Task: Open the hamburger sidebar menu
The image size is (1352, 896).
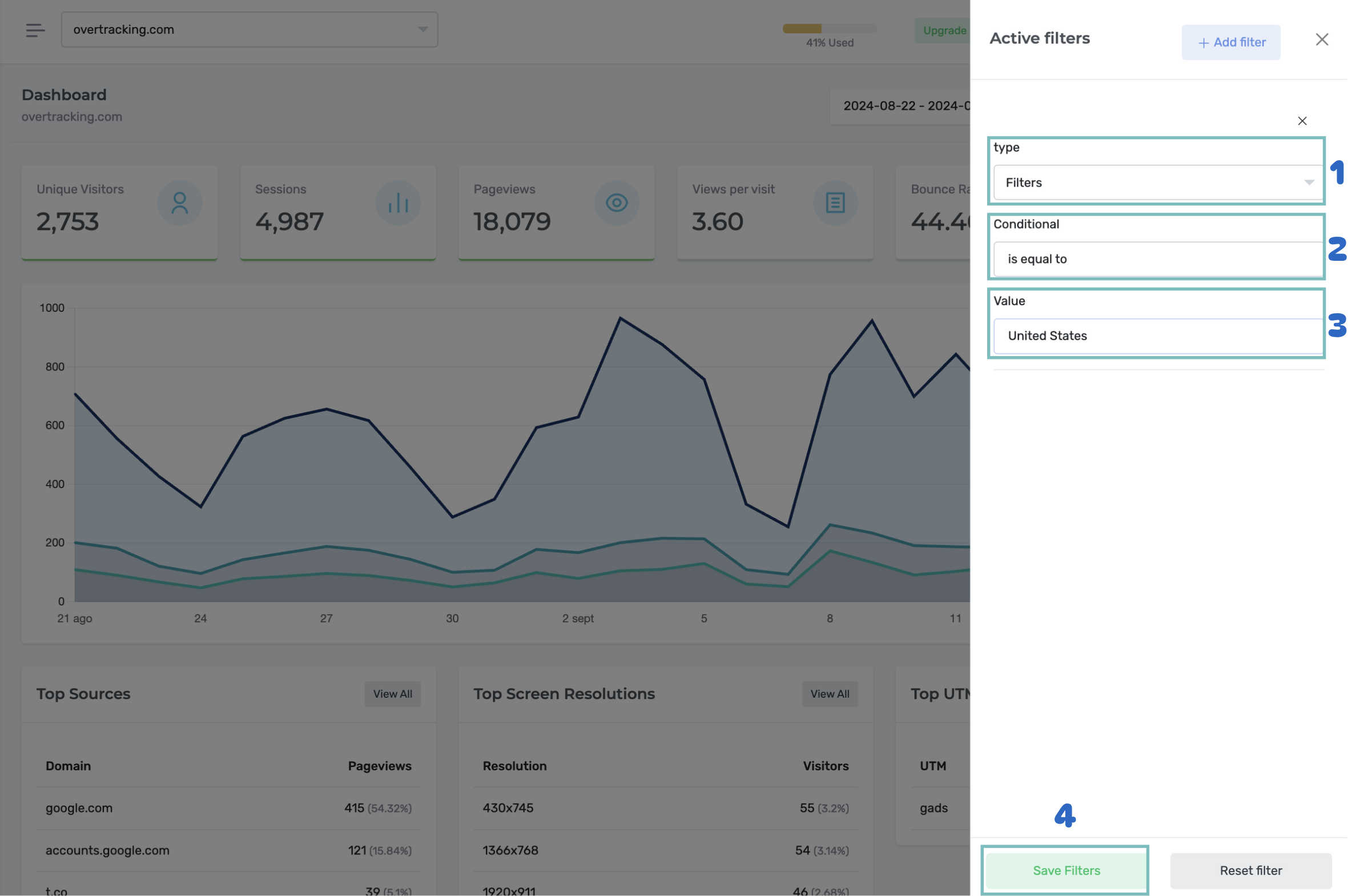Action: [35, 30]
